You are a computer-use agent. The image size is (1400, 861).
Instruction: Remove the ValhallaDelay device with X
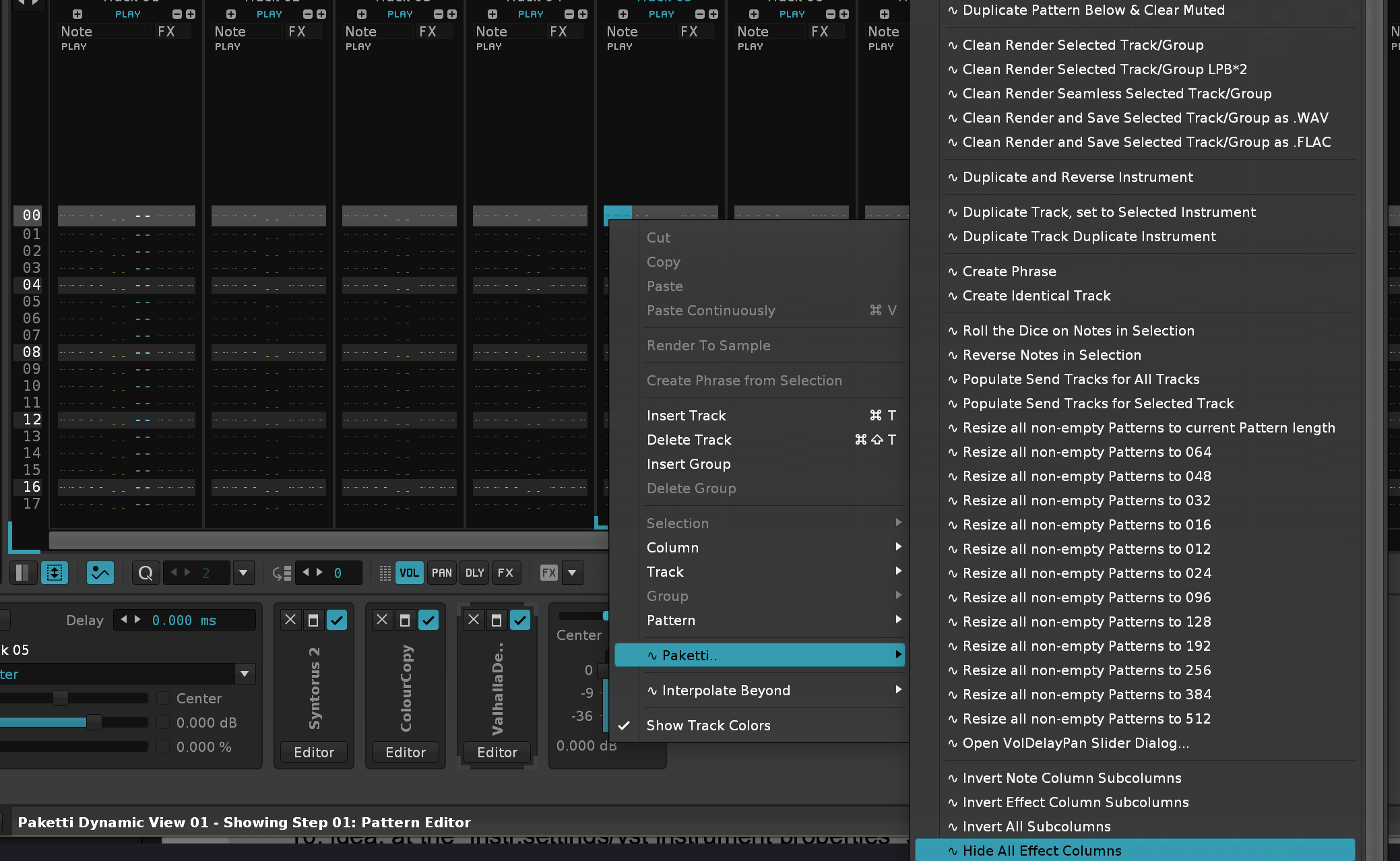pos(474,620)
